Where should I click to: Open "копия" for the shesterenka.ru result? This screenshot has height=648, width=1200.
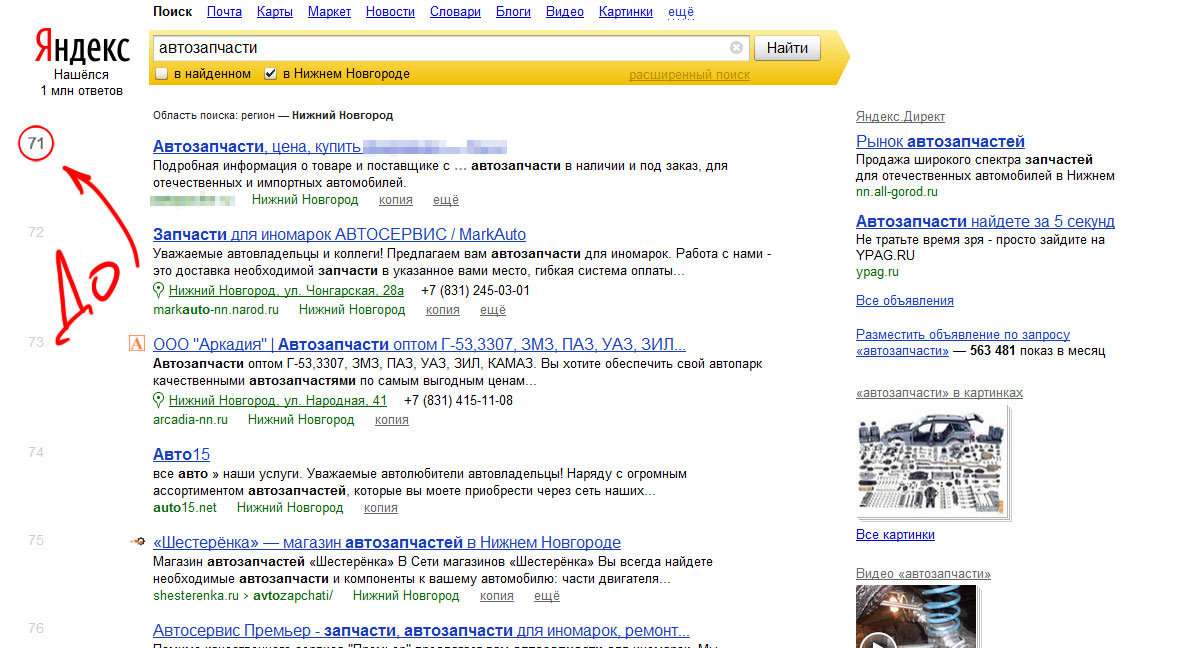pos(497,596)
